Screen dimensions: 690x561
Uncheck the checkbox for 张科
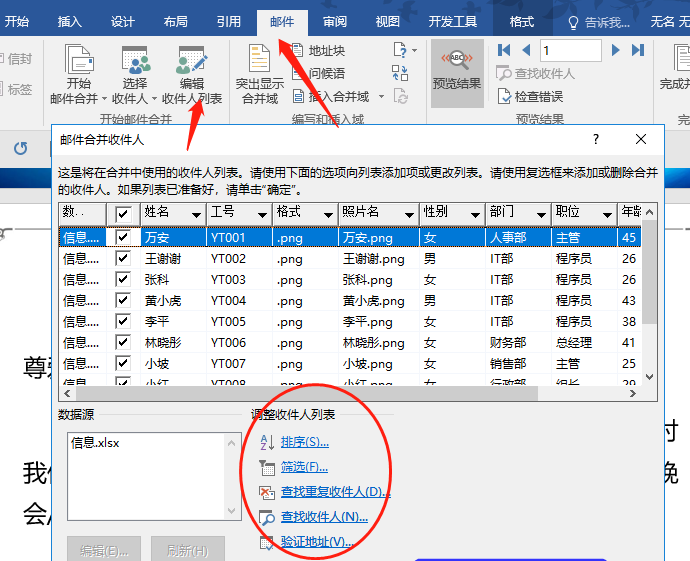[x=123, y=279]
